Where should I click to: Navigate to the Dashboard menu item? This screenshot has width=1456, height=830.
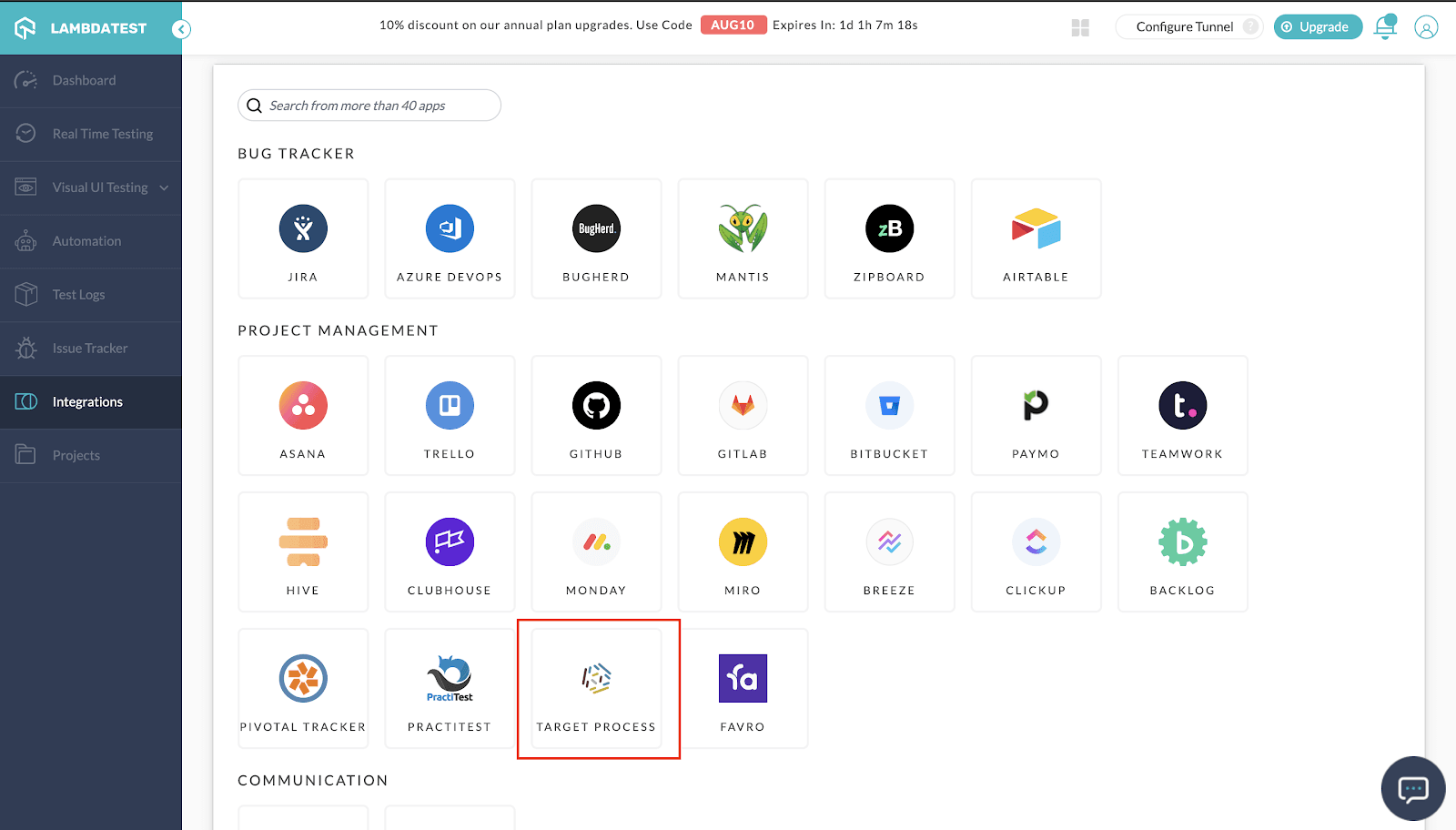coord(85,80)
